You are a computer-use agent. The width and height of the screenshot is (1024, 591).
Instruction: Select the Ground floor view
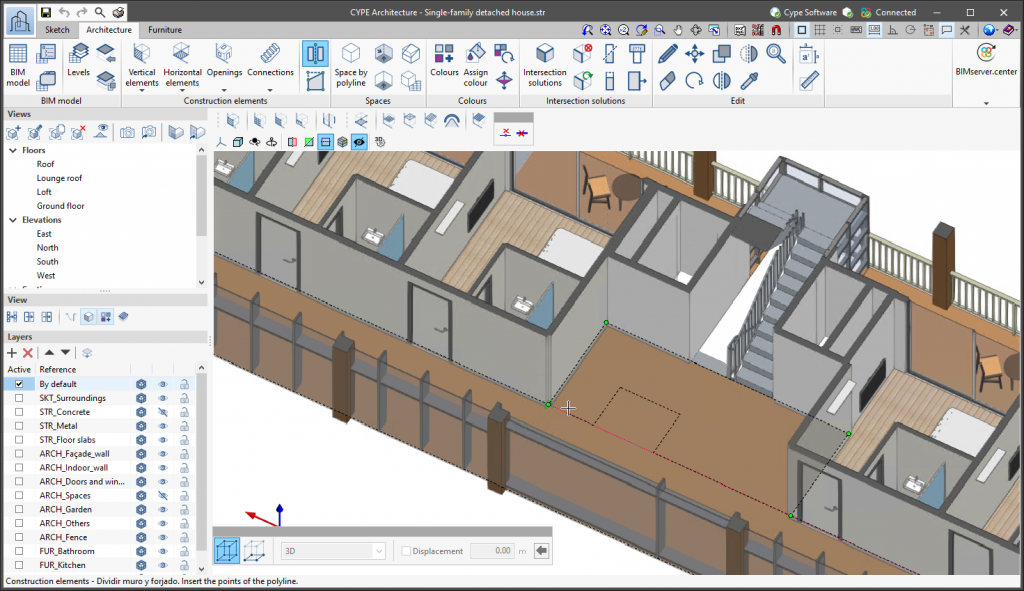tap(60, 206)
